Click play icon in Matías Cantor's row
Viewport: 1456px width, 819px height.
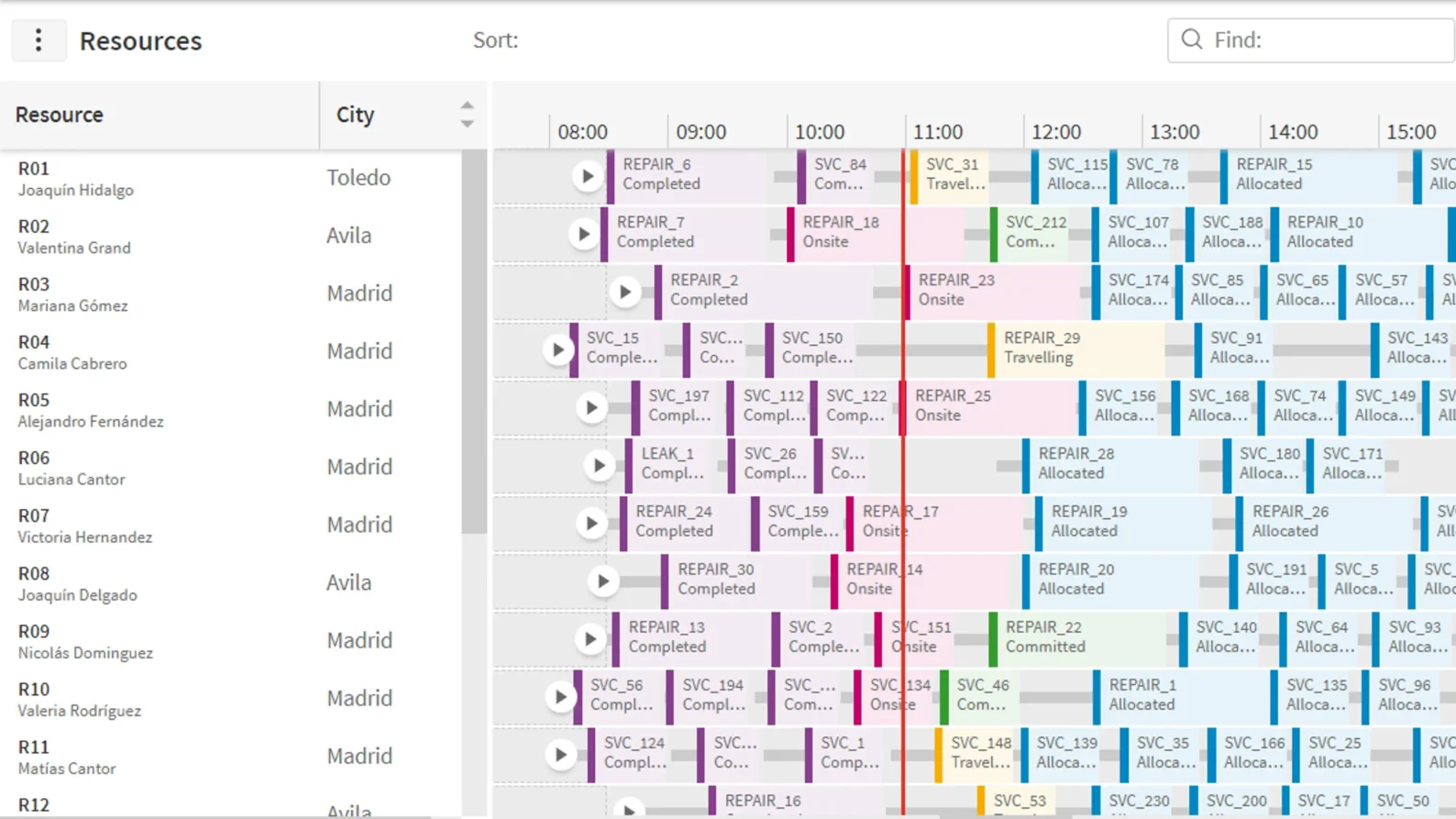tap(560, 755)
